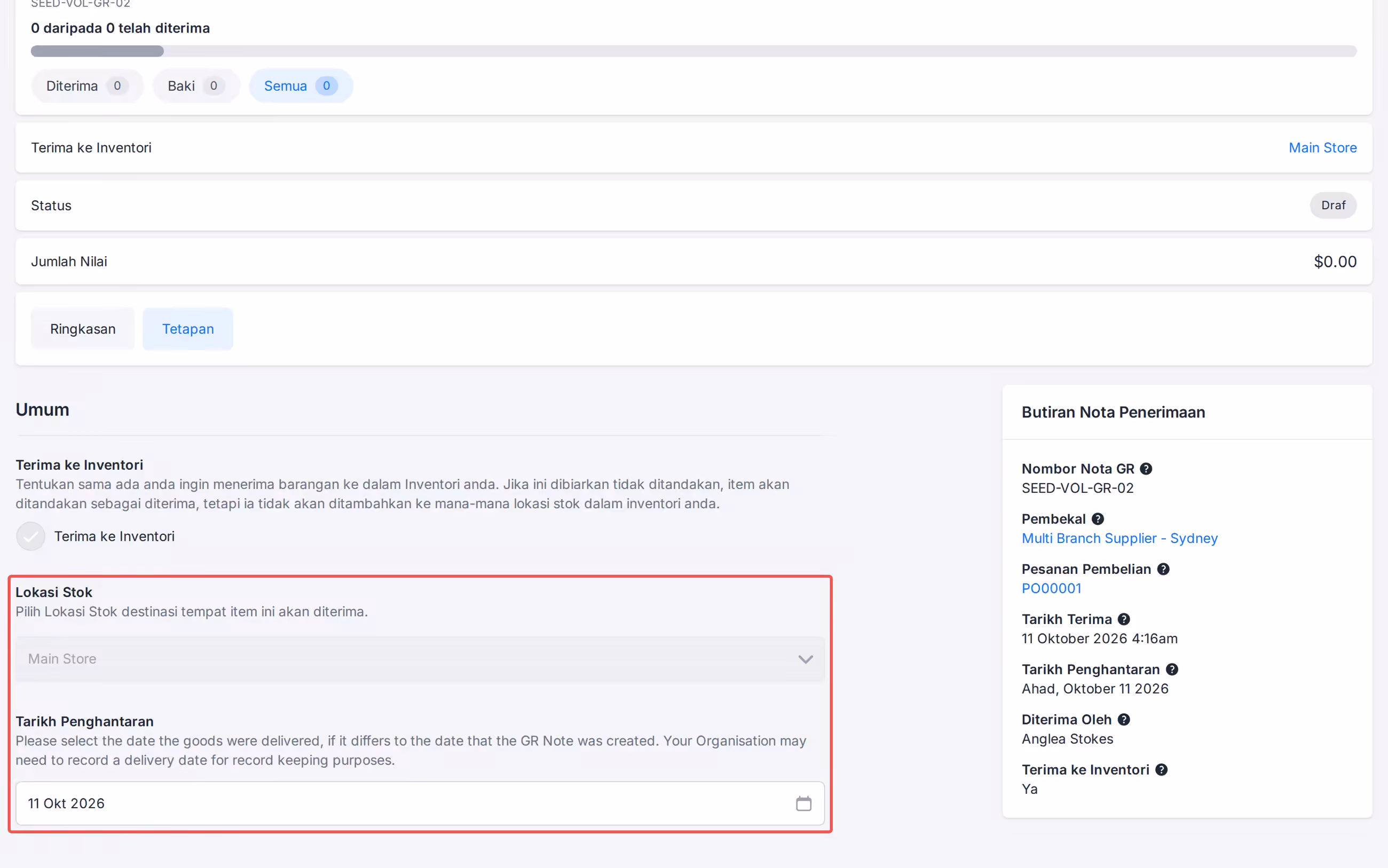Click Ahad, Oktober 11 2026 text
The image size is (1388, 868).
click(1095, 689)
